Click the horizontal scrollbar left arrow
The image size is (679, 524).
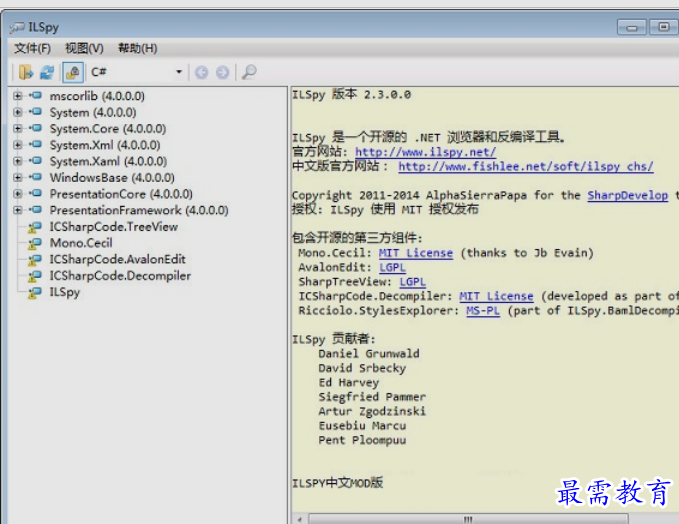point(299,519)
